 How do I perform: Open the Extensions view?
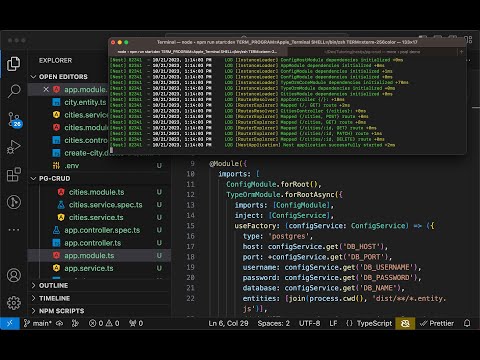[14, 174]
